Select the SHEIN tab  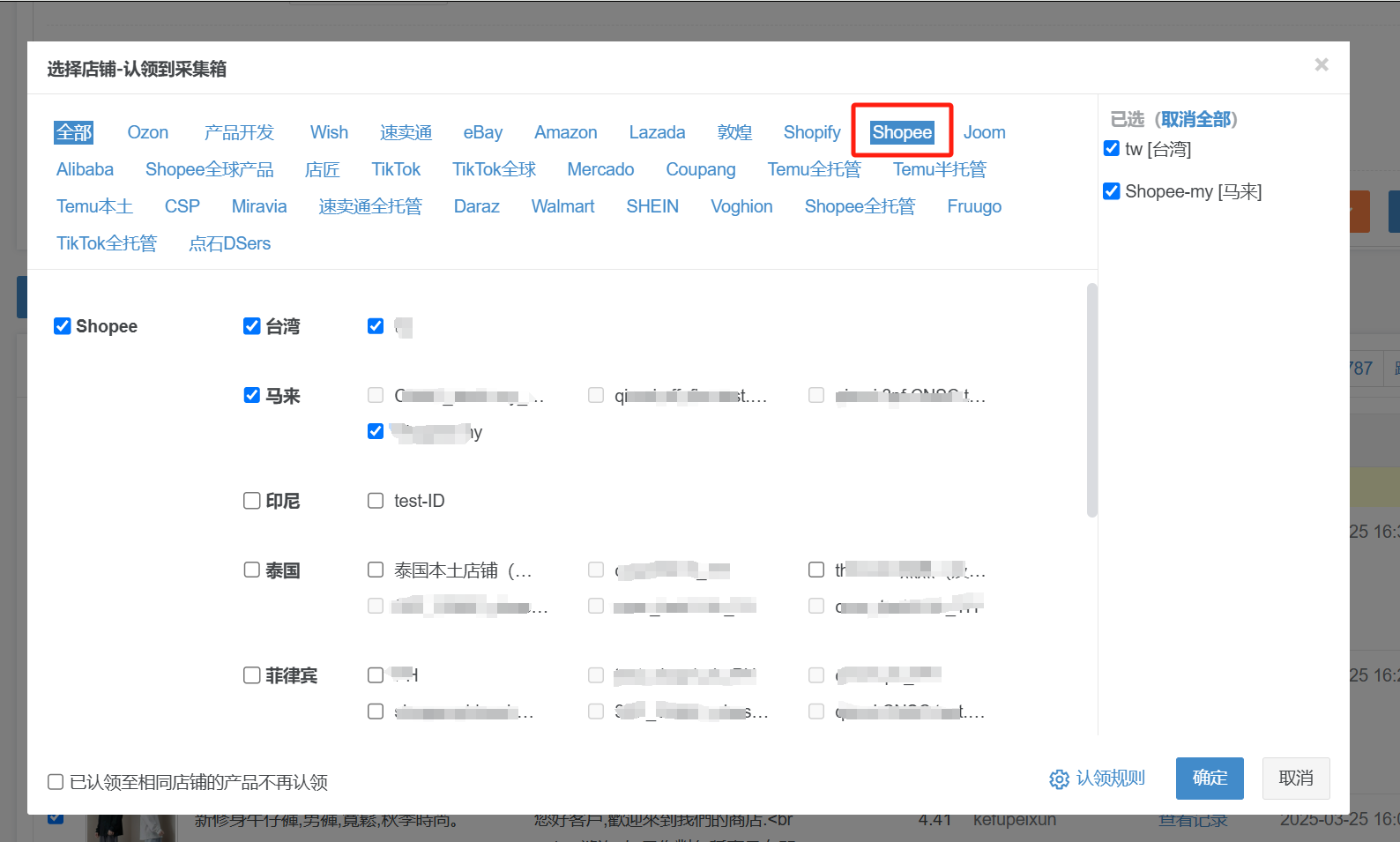(652, 206)
